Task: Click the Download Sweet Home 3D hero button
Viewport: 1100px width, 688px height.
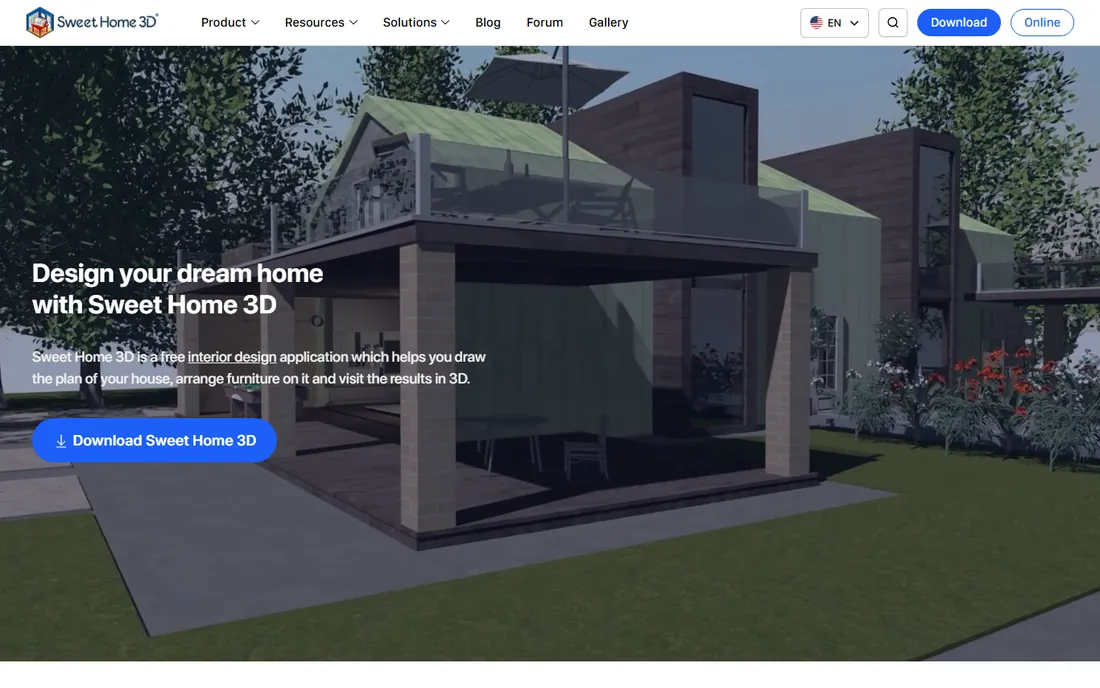Action: (x=154, y=440)
